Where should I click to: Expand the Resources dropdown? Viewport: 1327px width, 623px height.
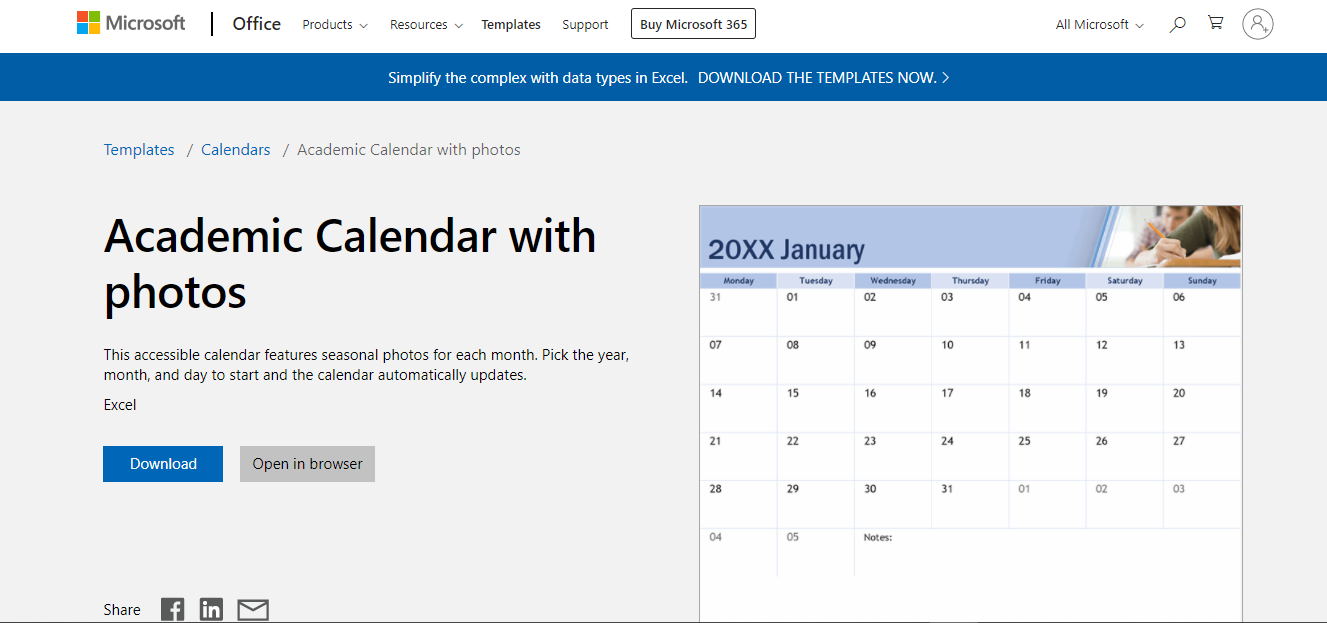(x=426, y=25)
